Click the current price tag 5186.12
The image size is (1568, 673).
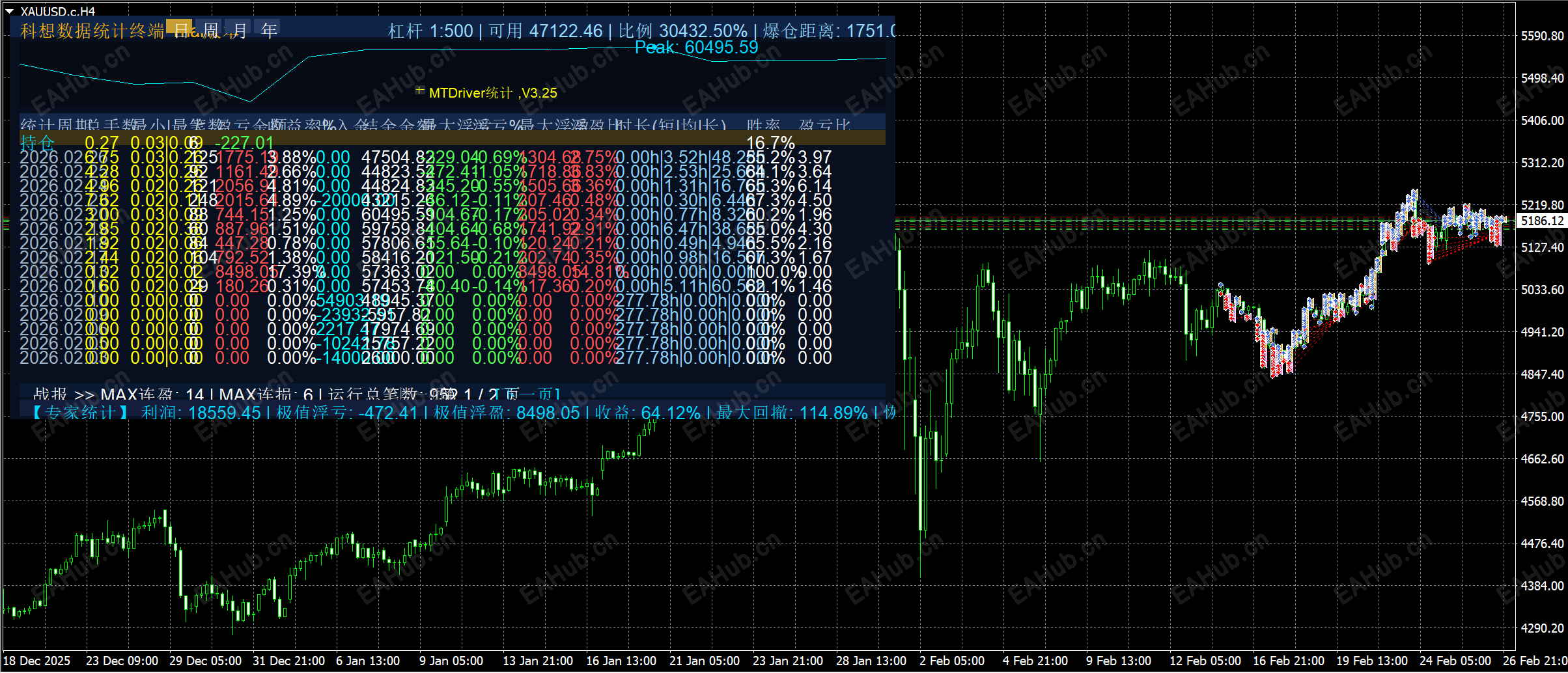point(1541,221)
